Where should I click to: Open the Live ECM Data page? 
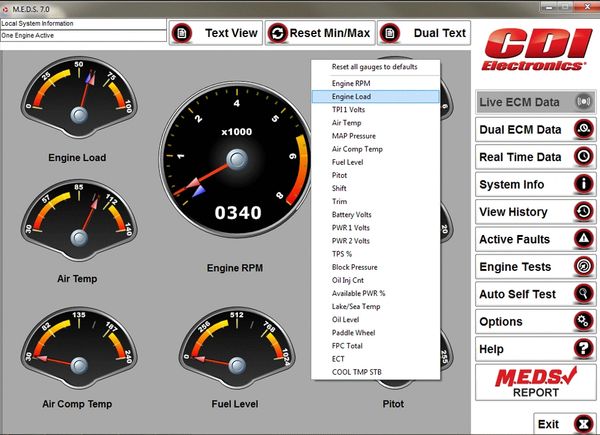536,102
